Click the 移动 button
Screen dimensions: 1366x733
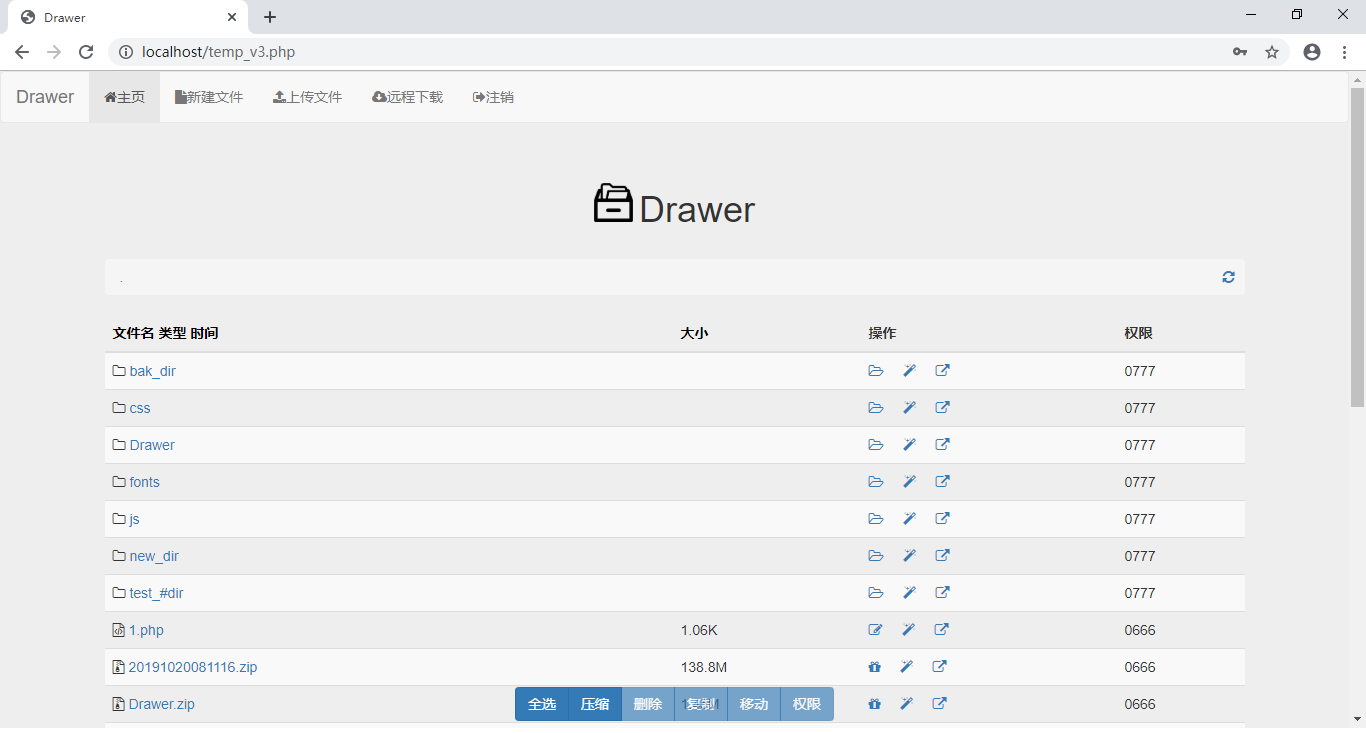pos(754,704)
